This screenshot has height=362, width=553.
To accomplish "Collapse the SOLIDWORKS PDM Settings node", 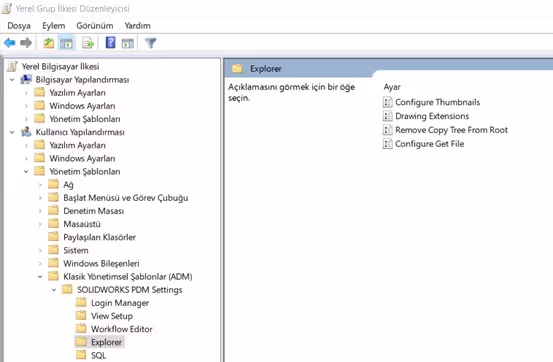I will point(54,290).
